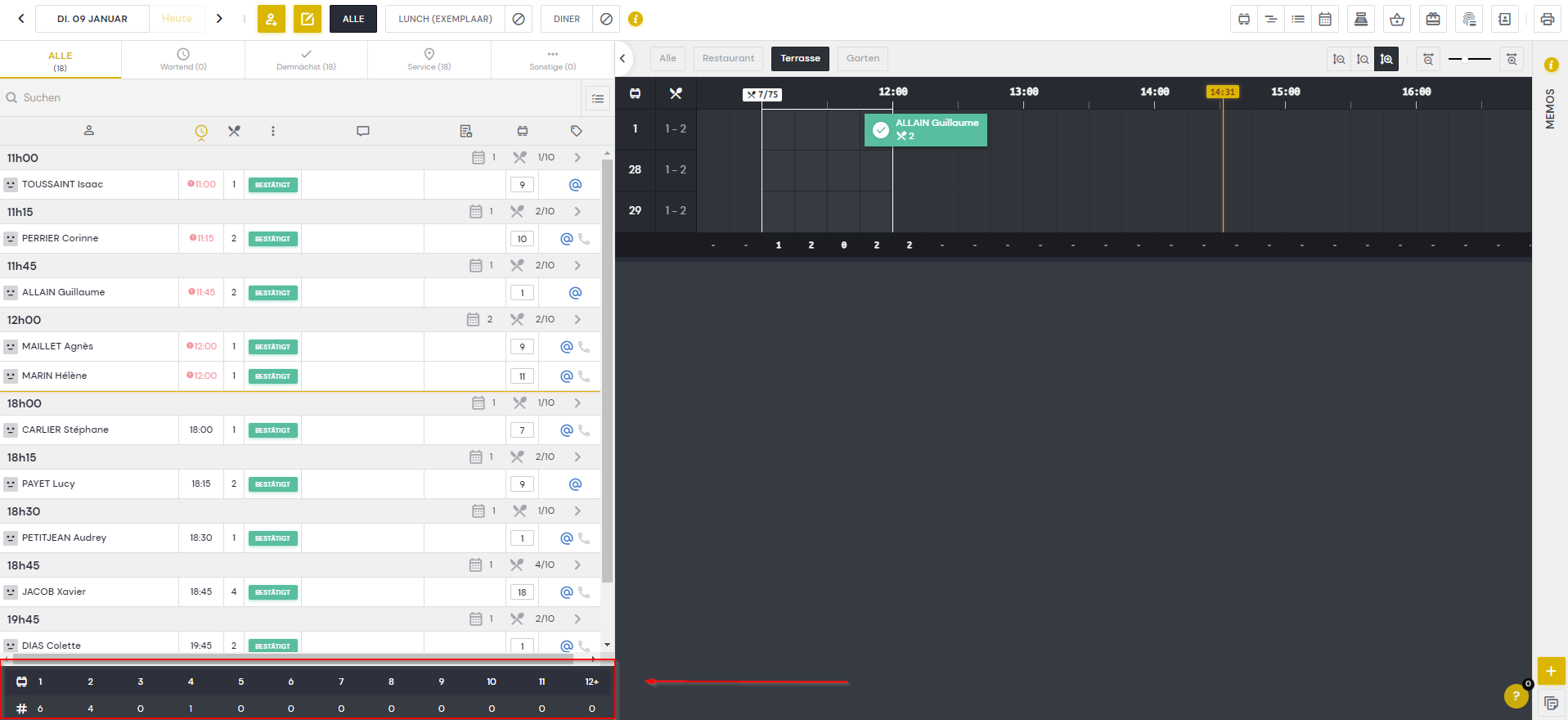Open ALLAIN Guillaume booking on timeline

click(x=926, y=130)
